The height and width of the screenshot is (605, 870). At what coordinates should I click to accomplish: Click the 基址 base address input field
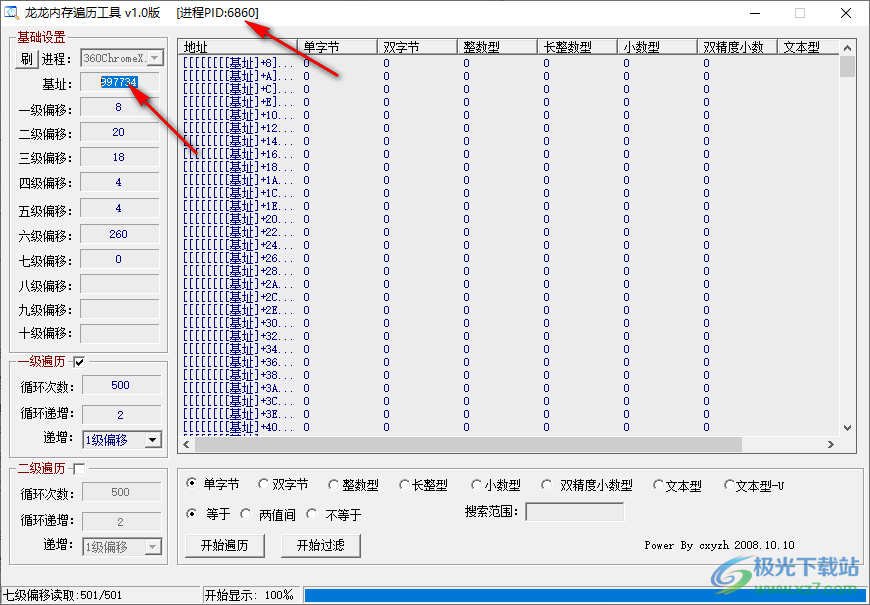click(118, 83)
